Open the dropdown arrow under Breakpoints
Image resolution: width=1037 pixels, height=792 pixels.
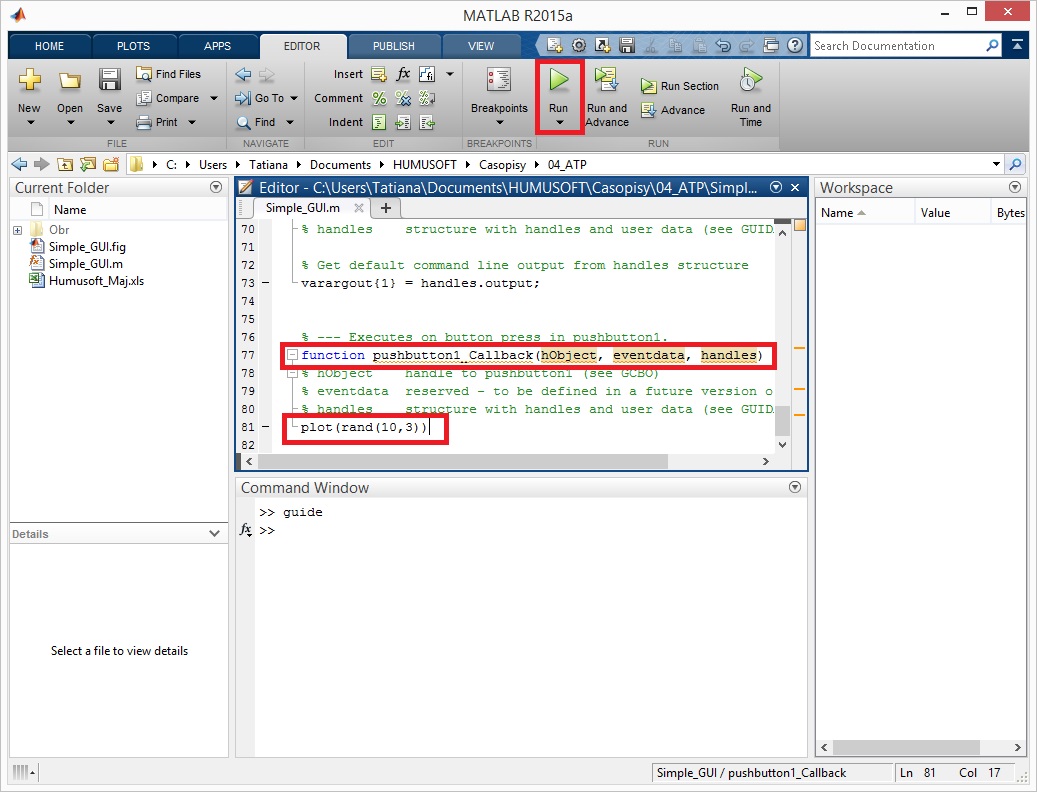click(499, 123)
